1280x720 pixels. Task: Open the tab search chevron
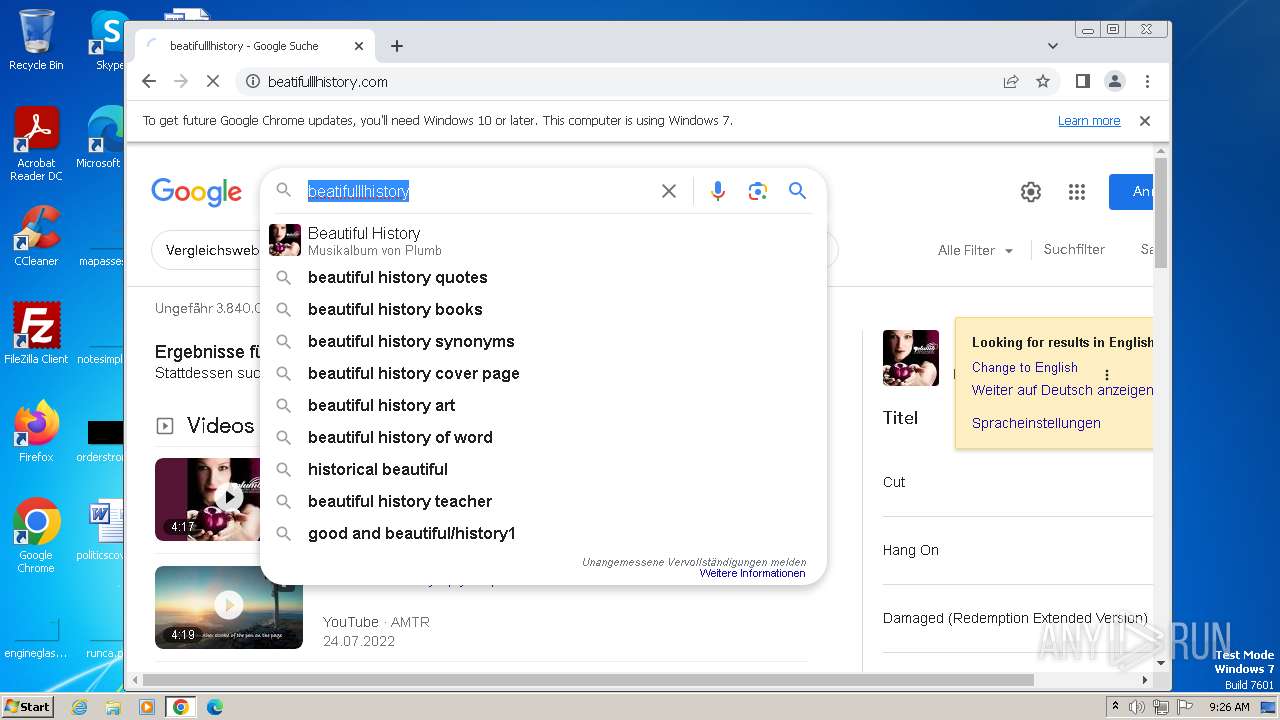pos(1053,46)
